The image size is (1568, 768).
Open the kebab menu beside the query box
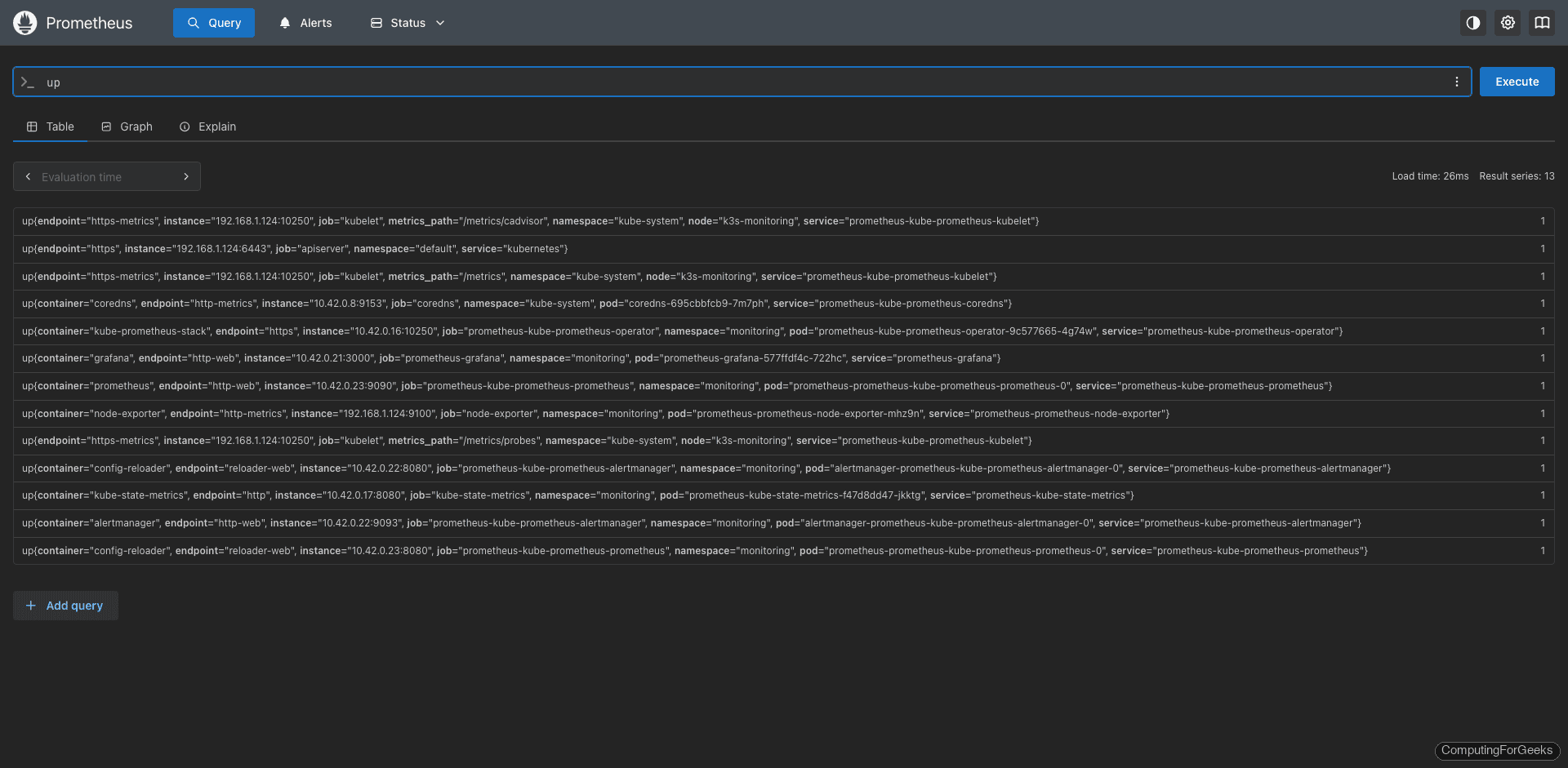pos(1456,82)
